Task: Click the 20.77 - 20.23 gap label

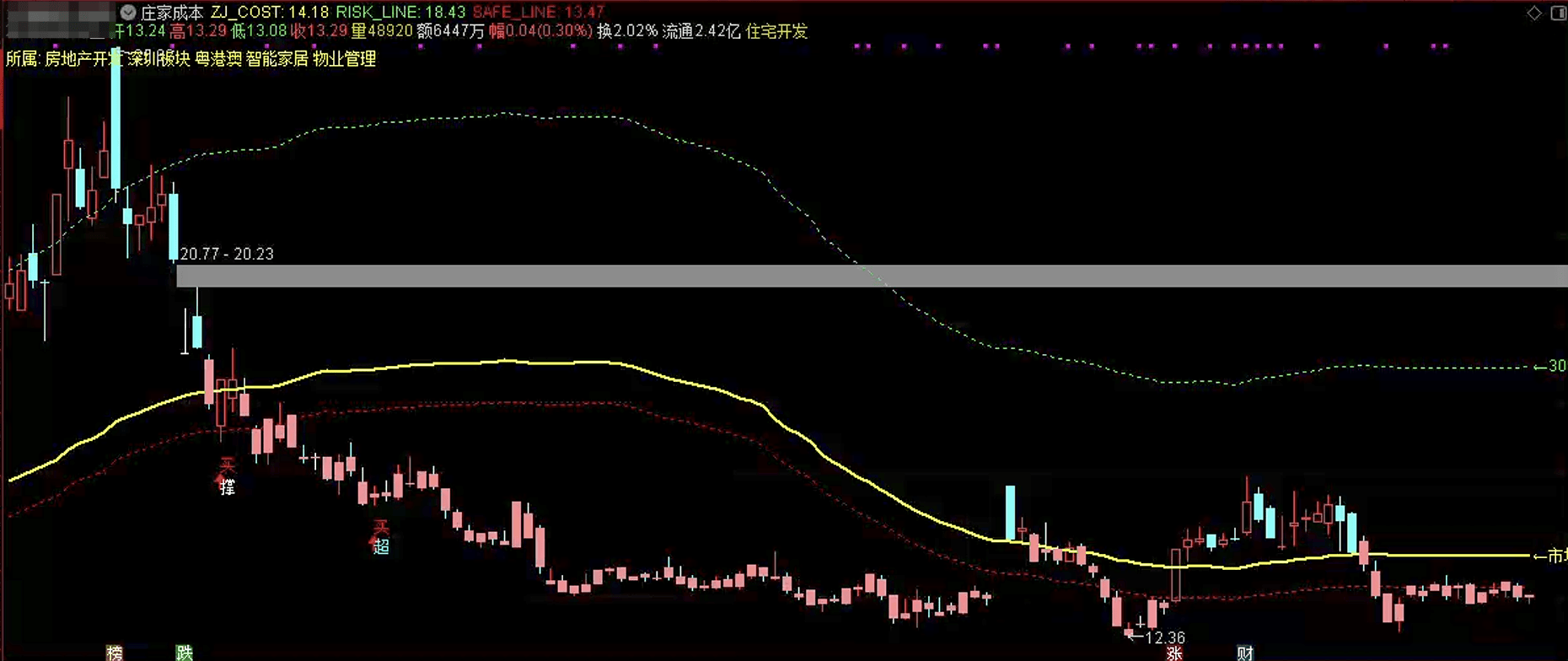Action: pos(227,254)
